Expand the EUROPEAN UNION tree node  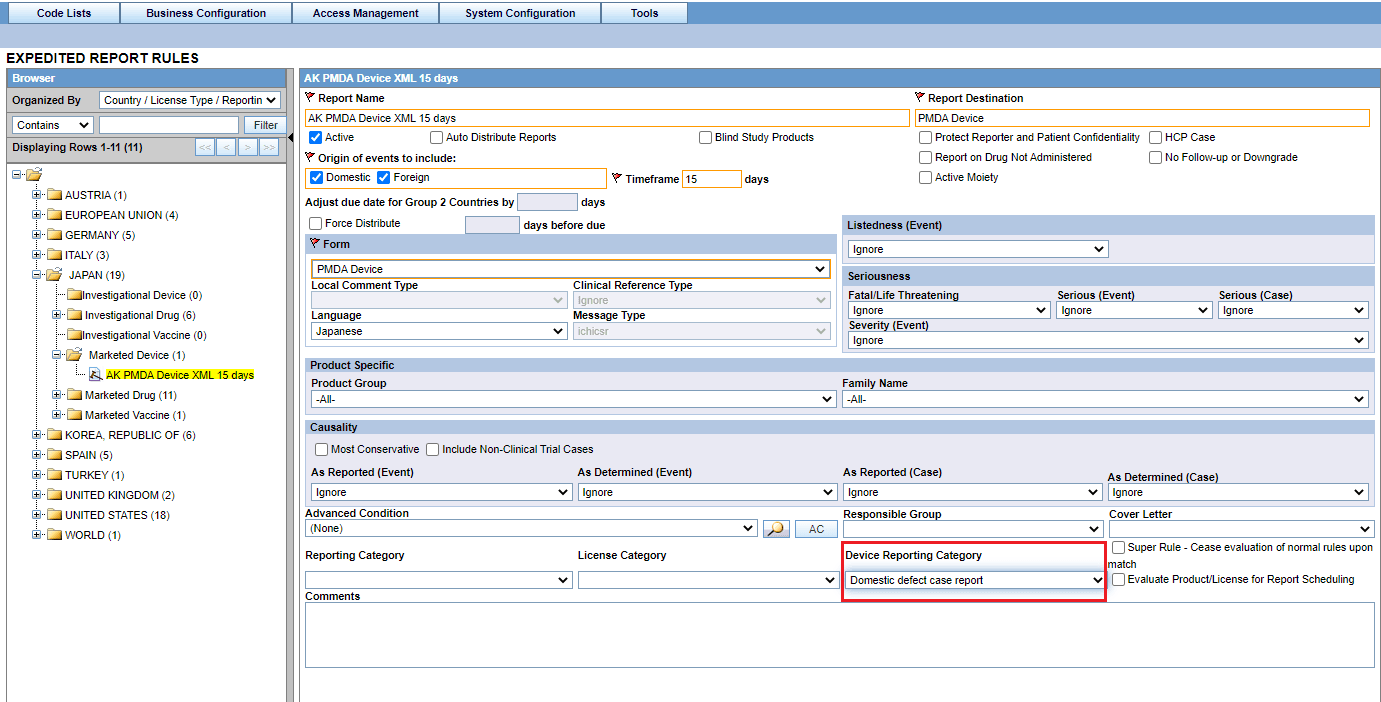pos(37,215)
